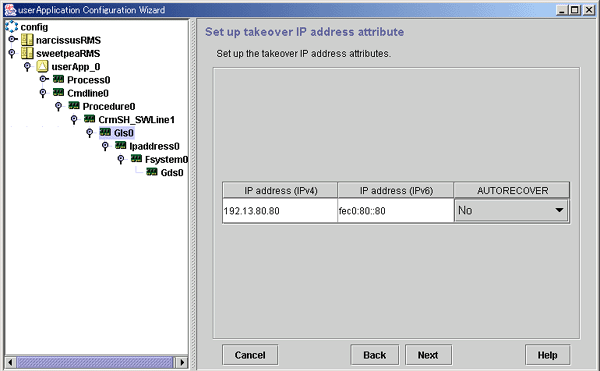Click the sweetpeaRMS node icon
Image resolution: width=600 pixels, height=371 pixels.
point(27,53)
